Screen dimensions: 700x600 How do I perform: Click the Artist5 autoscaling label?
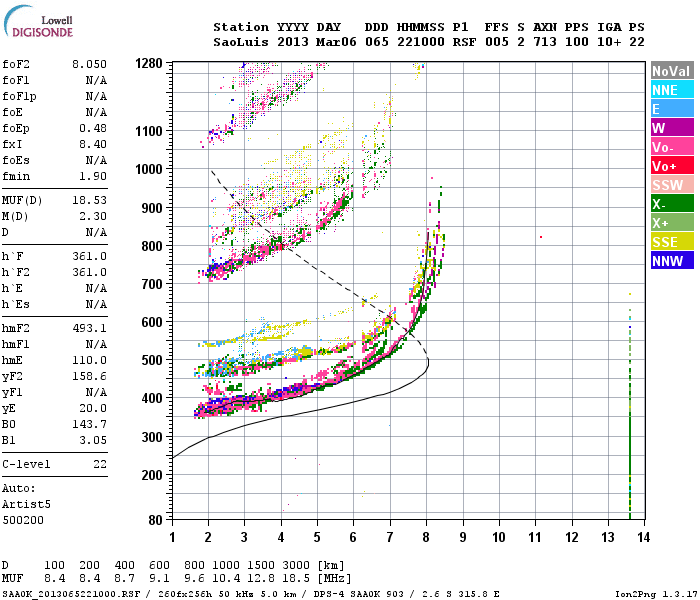click(x=26, y=504)
